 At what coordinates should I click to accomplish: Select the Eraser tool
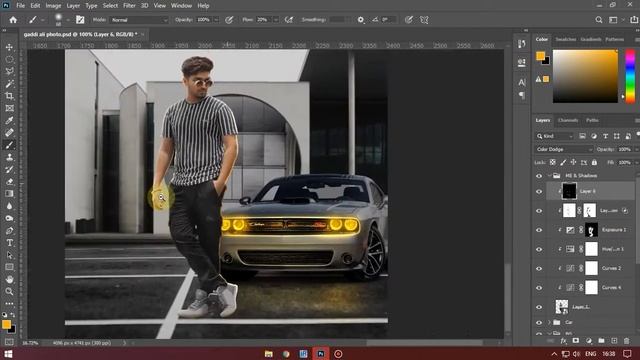(9, 182)
